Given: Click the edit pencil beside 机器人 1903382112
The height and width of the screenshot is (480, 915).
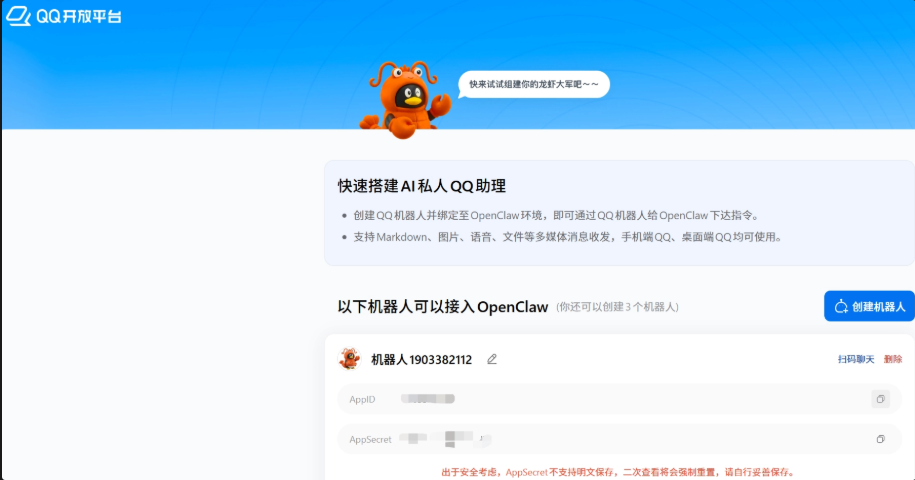Looking at the screenshot, I should tap(492, 359).
